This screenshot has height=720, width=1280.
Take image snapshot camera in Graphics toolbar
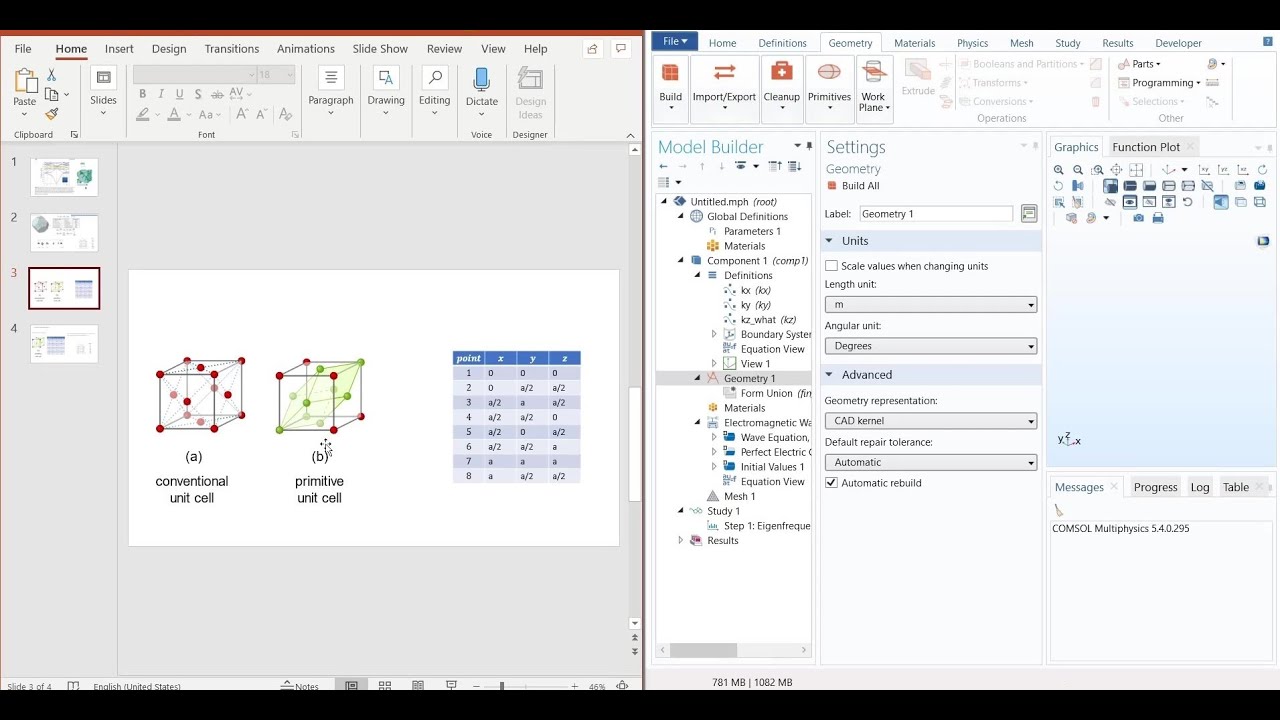click(x=1139, y=217)
